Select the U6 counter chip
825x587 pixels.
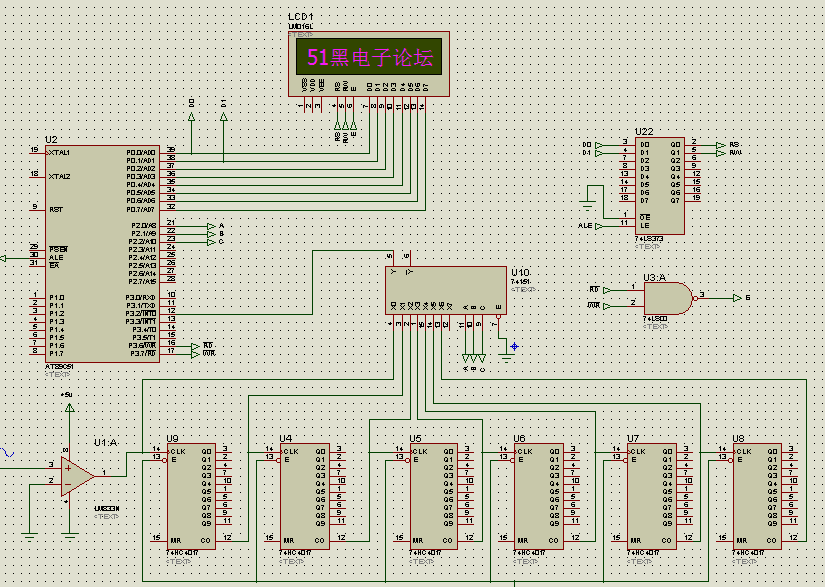click(539, 496)
